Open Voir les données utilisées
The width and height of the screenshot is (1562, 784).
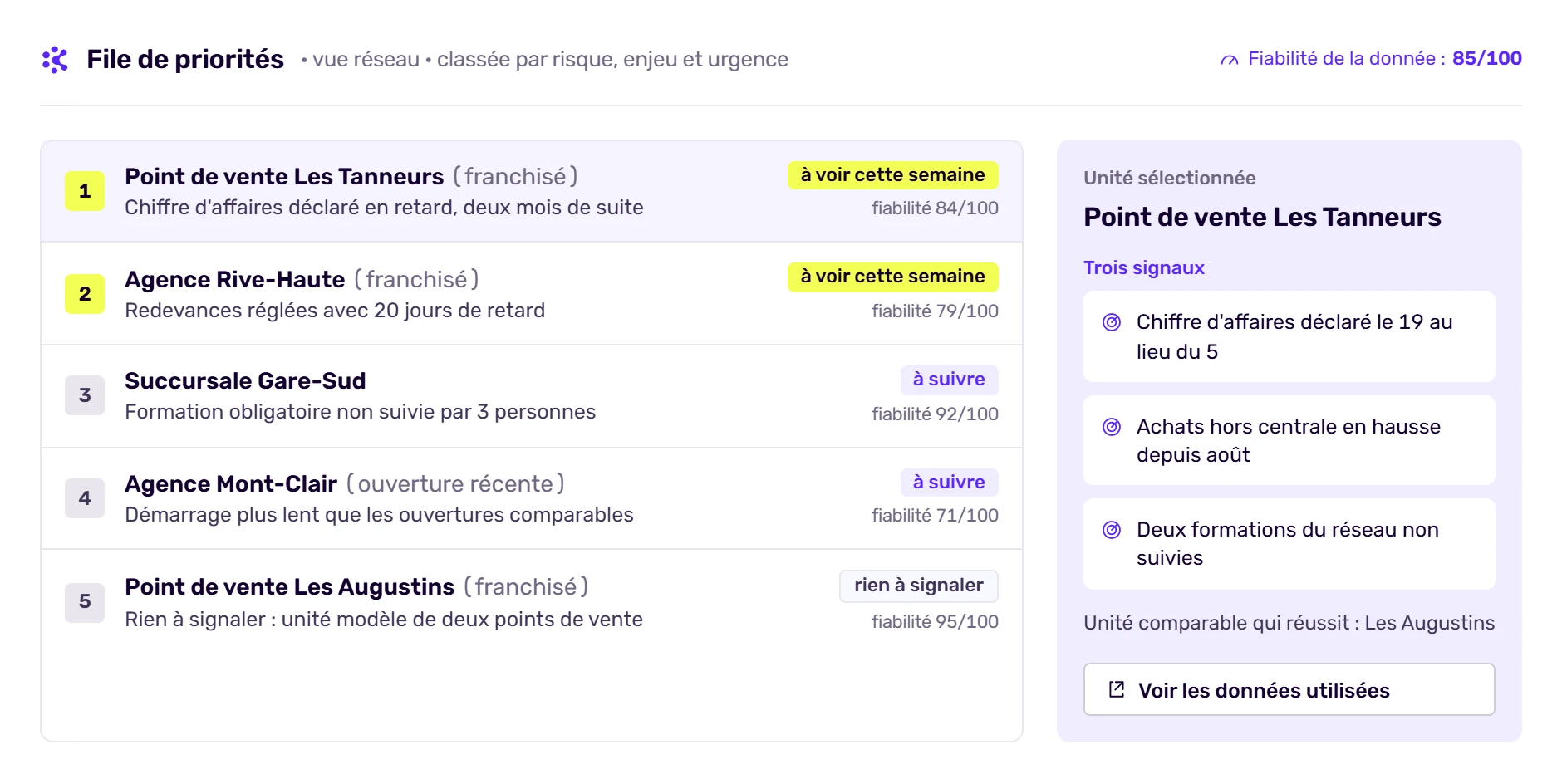(x=1289, y=689)
